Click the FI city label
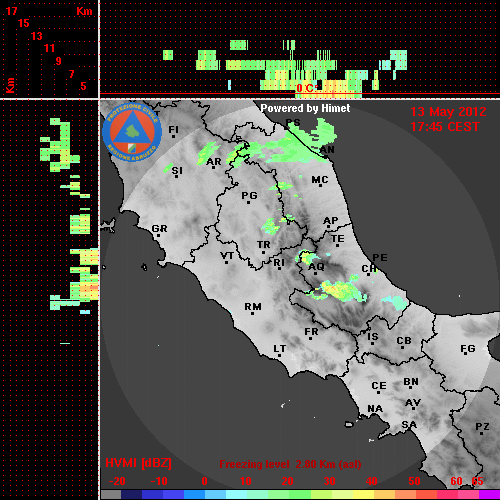 (x=173, y=129)
